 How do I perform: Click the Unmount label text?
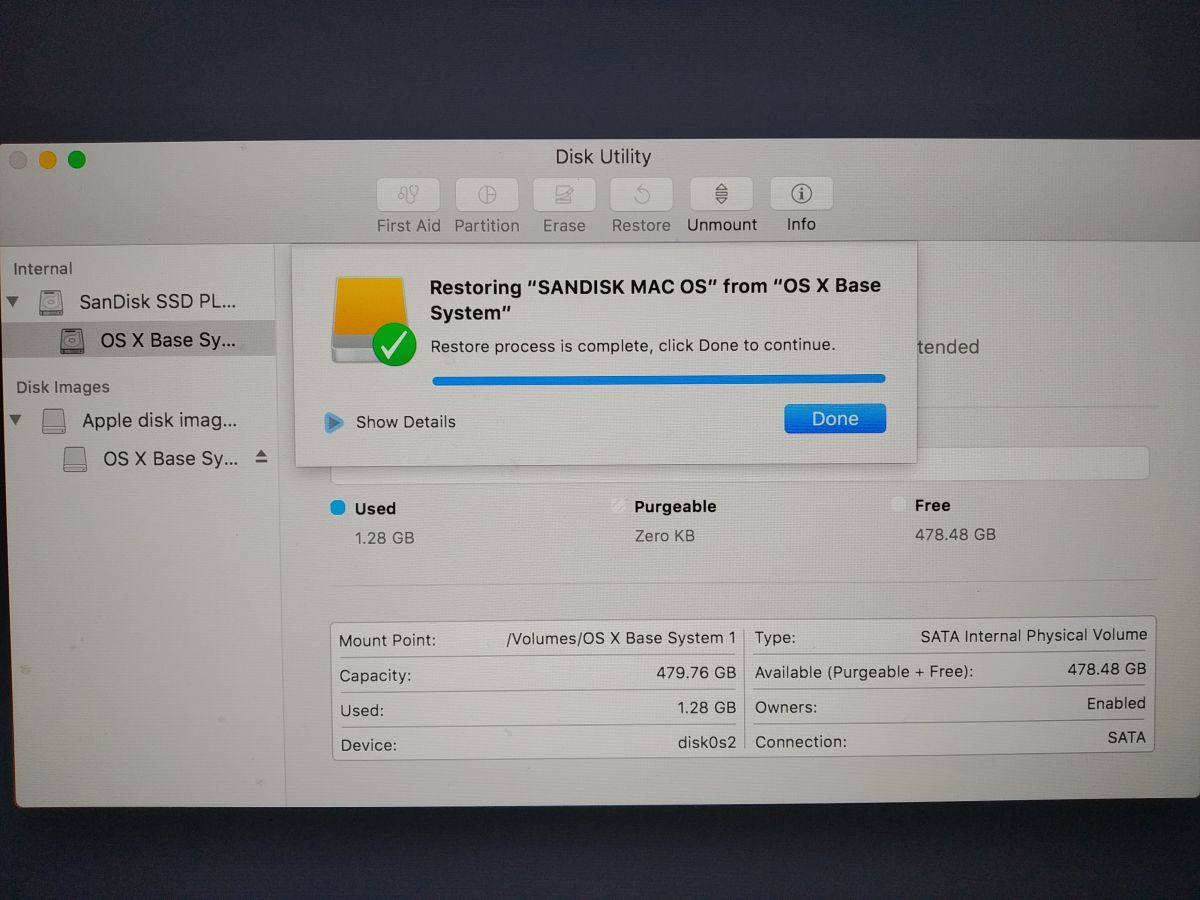point(722,225)
